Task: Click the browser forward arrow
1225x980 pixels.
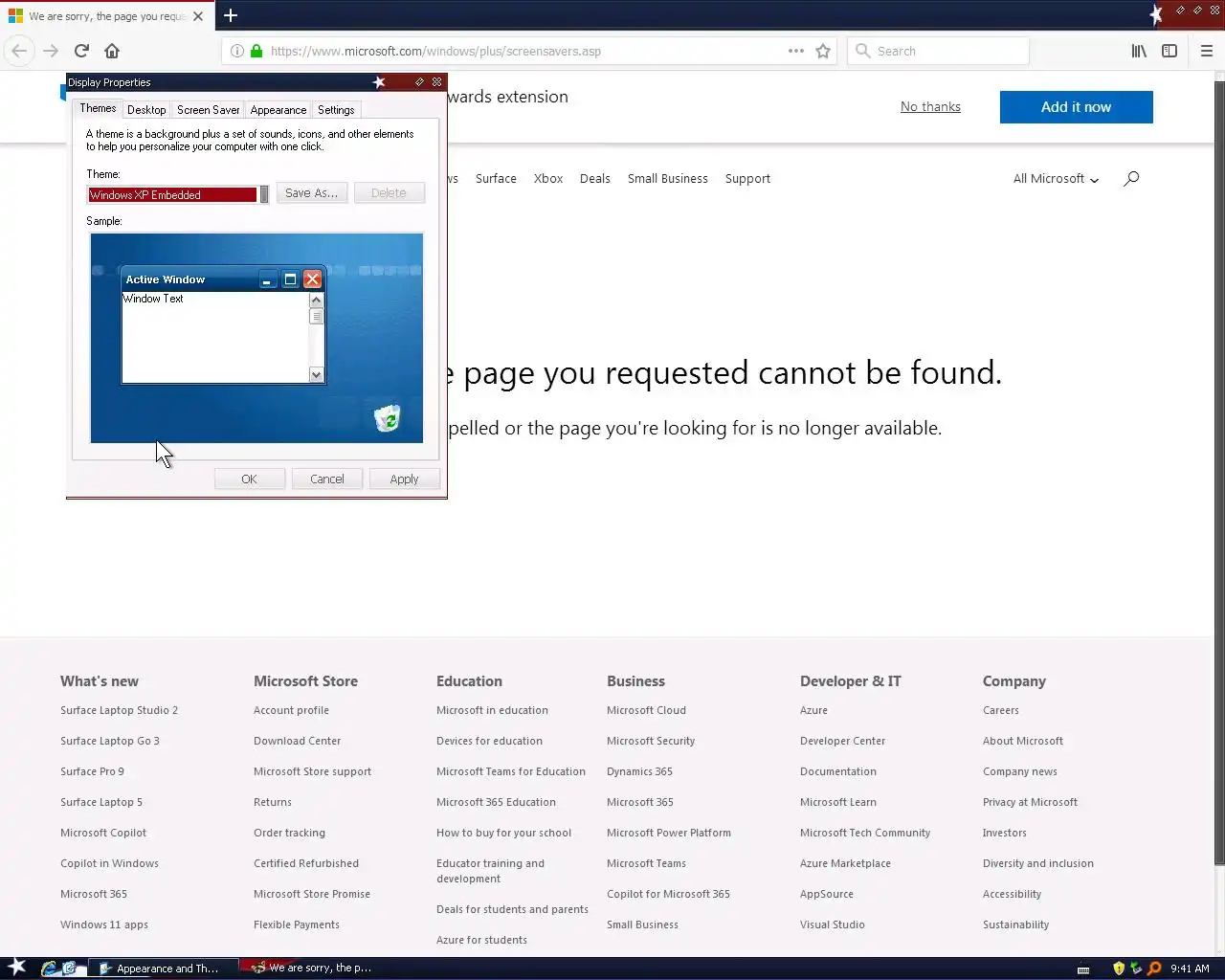Action: [x=51, y=51]
